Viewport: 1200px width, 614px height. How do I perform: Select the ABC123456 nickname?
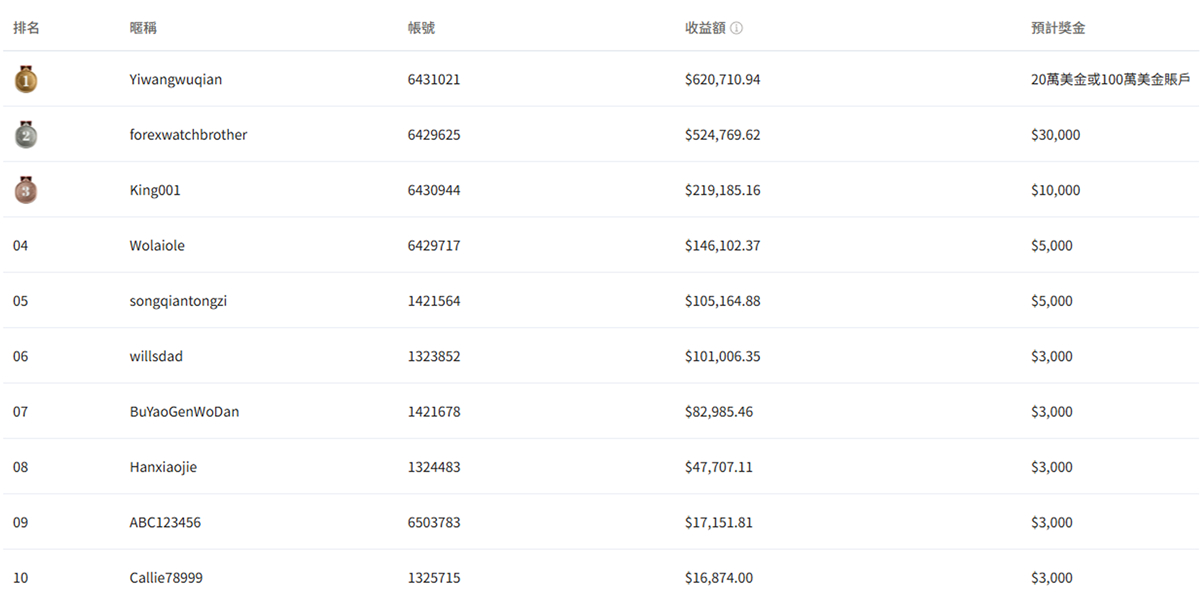(x=165, y=523)
